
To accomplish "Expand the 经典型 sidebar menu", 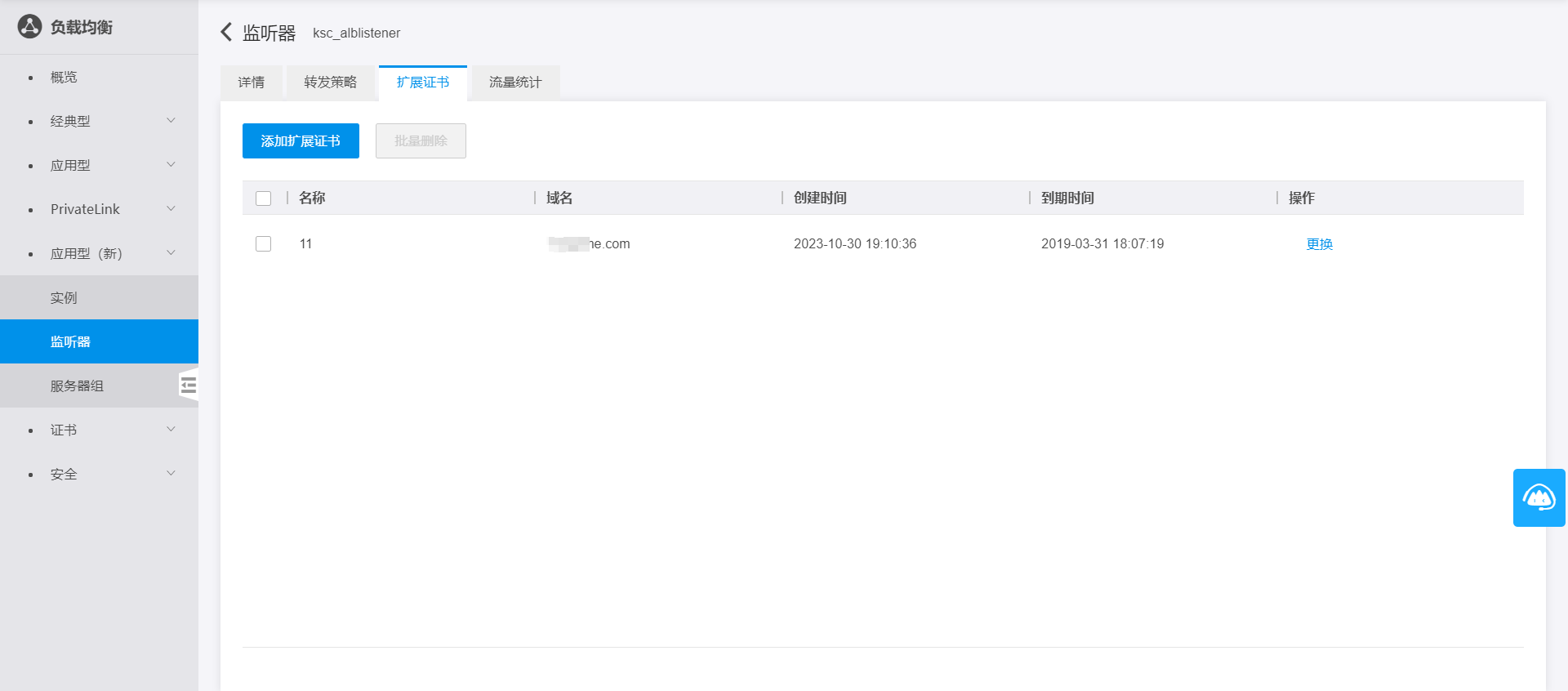I will (x=98, y=121).
